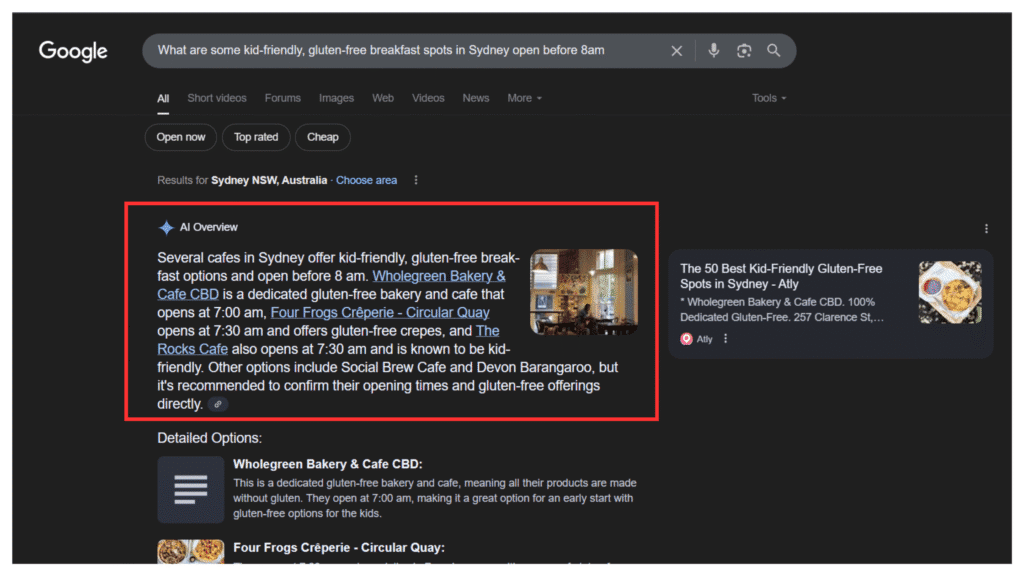1024x576 pixels.
Task: Open Four Frogs Crêperie food thumbnail
Action: [x=191, y=552]
